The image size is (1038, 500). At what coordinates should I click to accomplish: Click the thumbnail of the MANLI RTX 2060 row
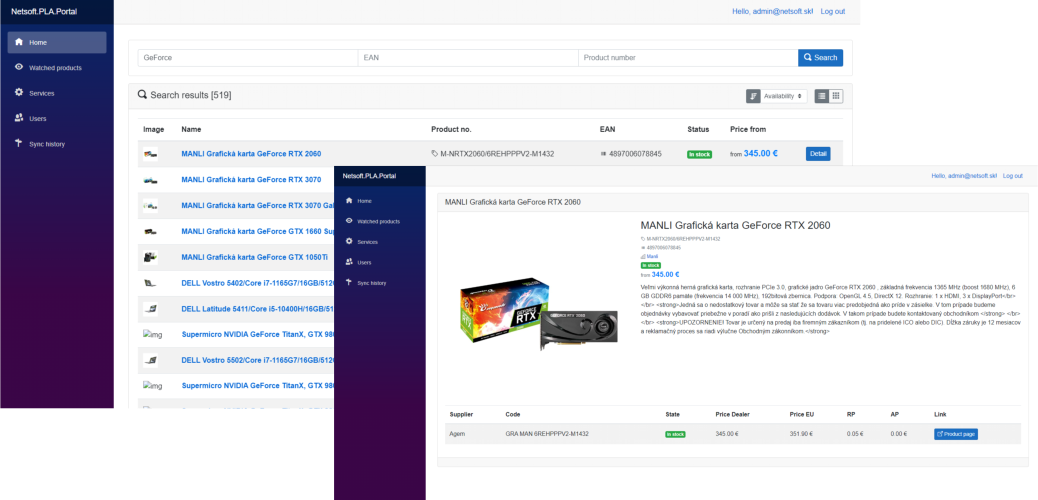pyautogui.click(x=150, y=154)
